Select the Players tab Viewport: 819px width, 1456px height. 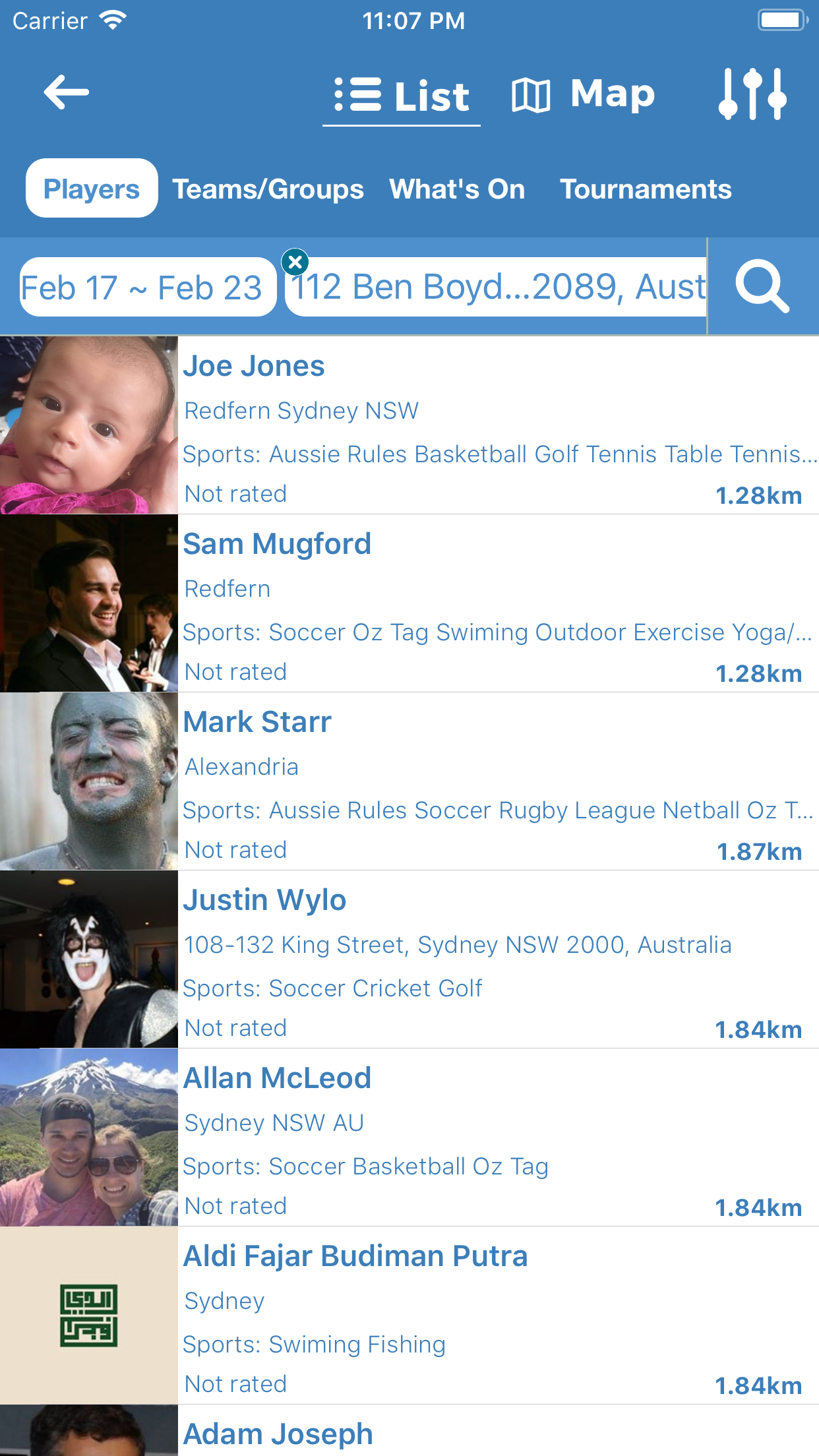(x=92, y=189)
